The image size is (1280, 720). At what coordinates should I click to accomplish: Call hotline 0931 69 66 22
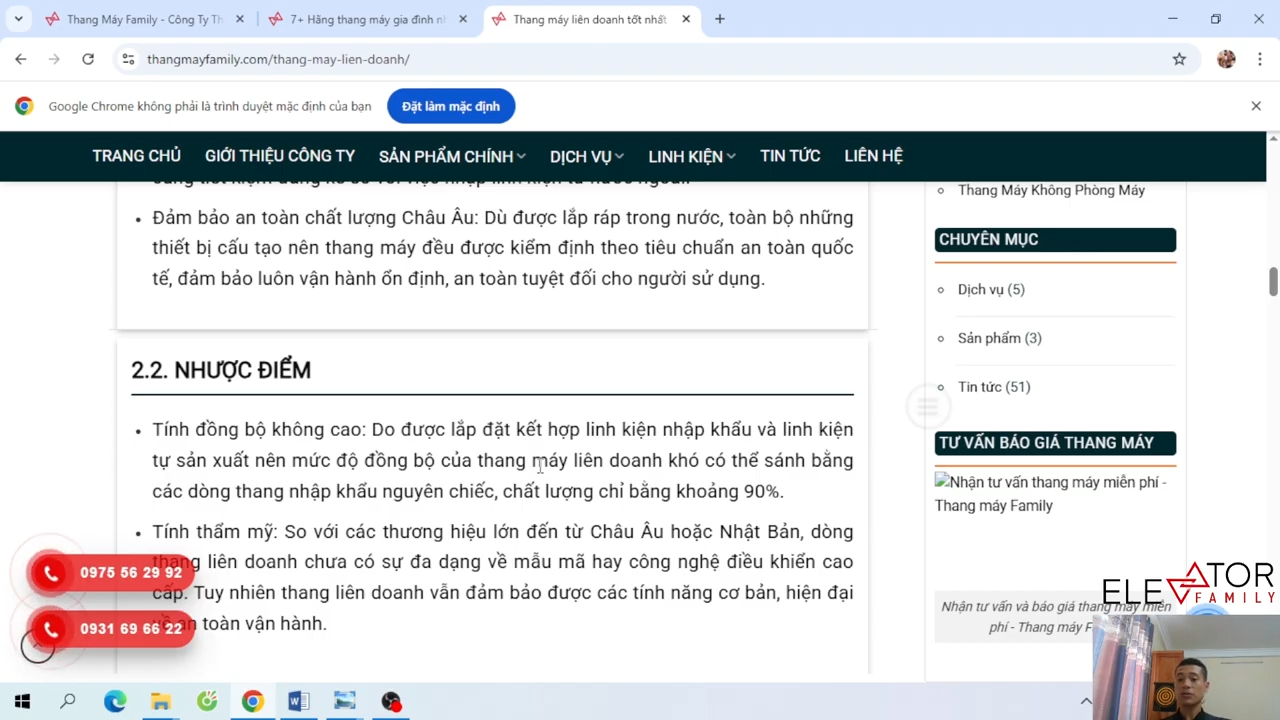111,629
